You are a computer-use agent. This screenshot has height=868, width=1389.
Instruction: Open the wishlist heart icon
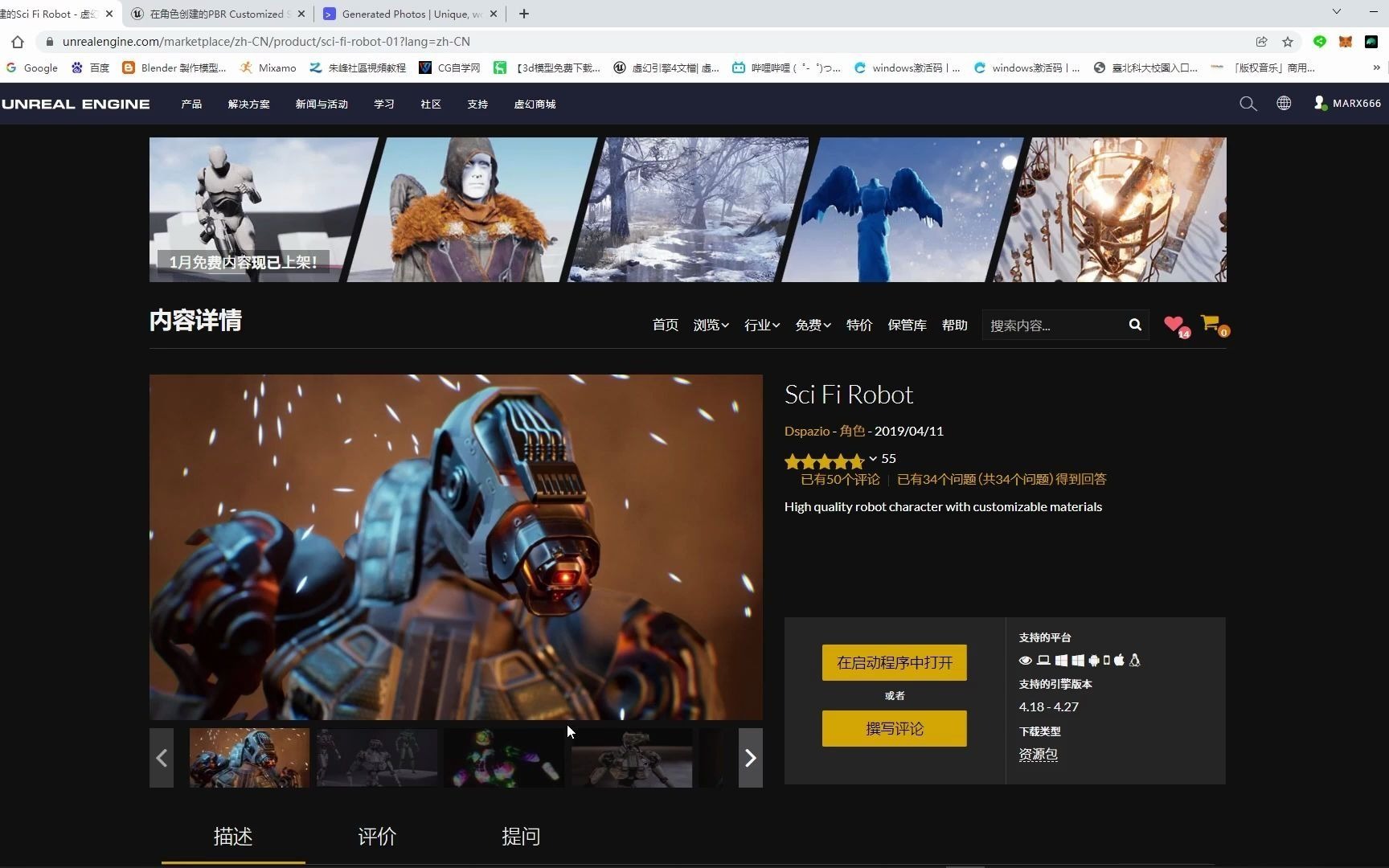pos(1175,325)
